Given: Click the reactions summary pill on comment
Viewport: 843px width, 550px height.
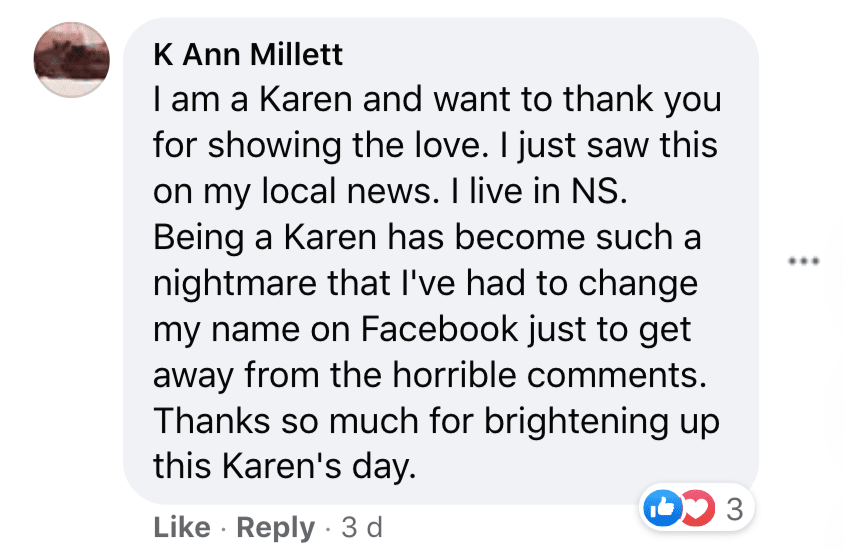Looking at the screenshot, I should tap(697, 508).
